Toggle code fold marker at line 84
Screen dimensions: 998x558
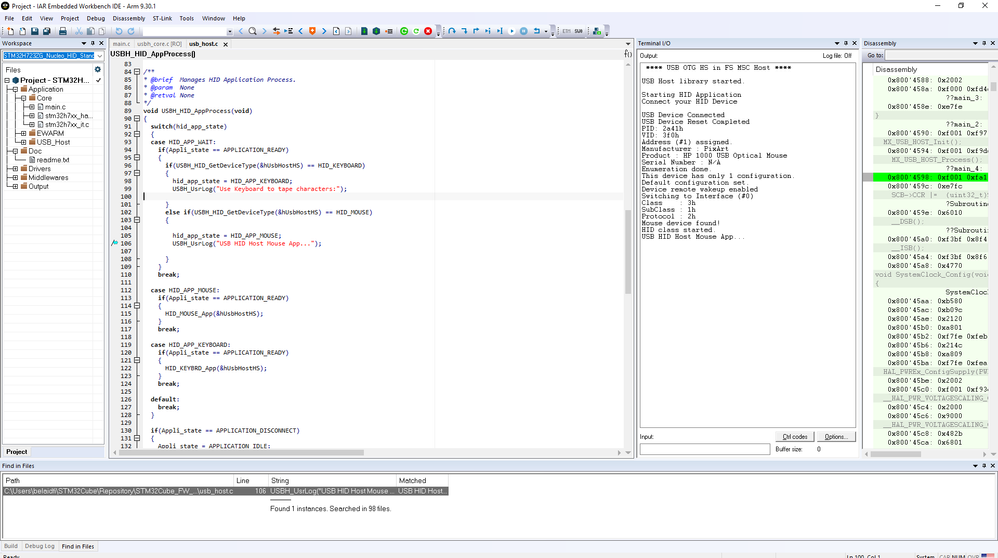[137, 72]
